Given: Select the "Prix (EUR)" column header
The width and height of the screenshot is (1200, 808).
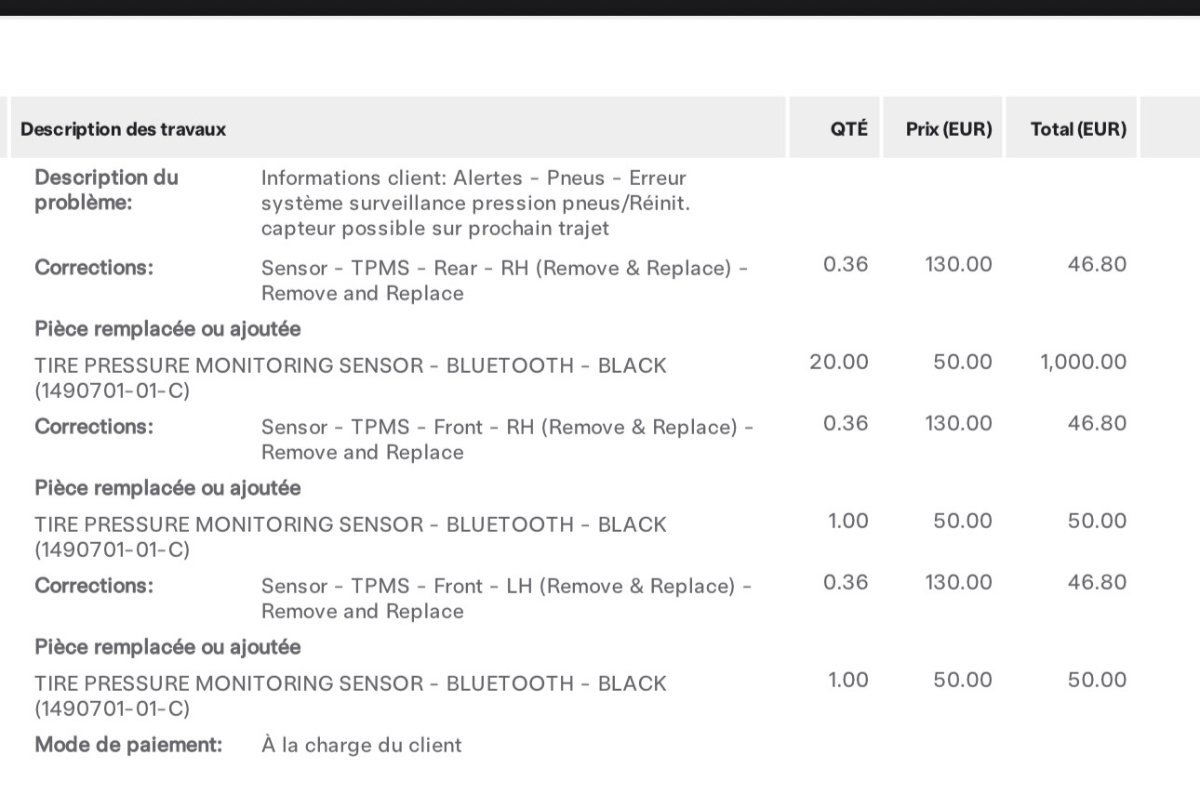Looking at the screenshot, I should coord(948,129).
